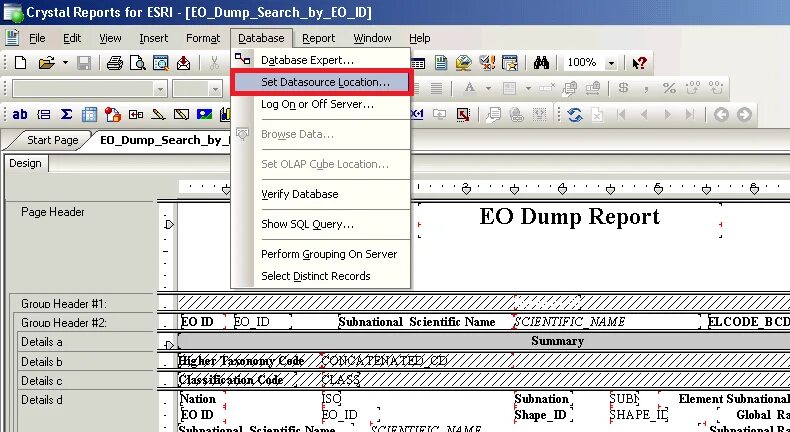The height and width of the screenshot is (432, 790).
Task: Insert Line pencil icon
Action: click(x=158, y=115)
